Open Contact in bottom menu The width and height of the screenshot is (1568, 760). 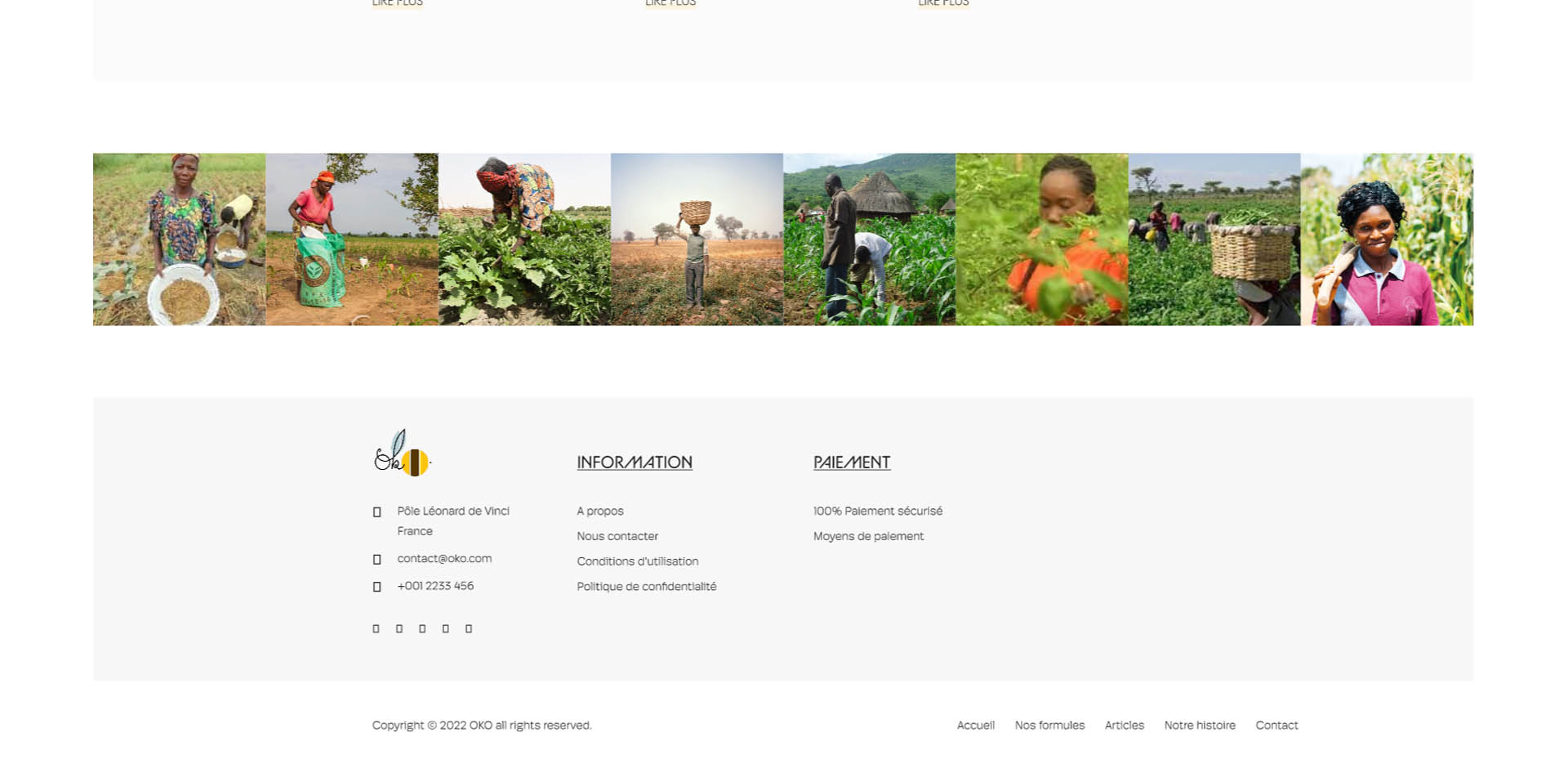click(x=1276, y=725)
